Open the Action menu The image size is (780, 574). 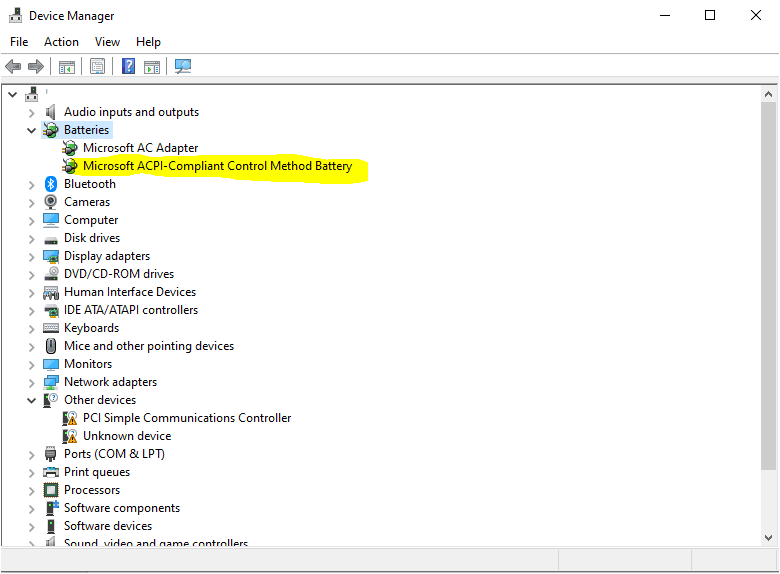coord(61,42)
